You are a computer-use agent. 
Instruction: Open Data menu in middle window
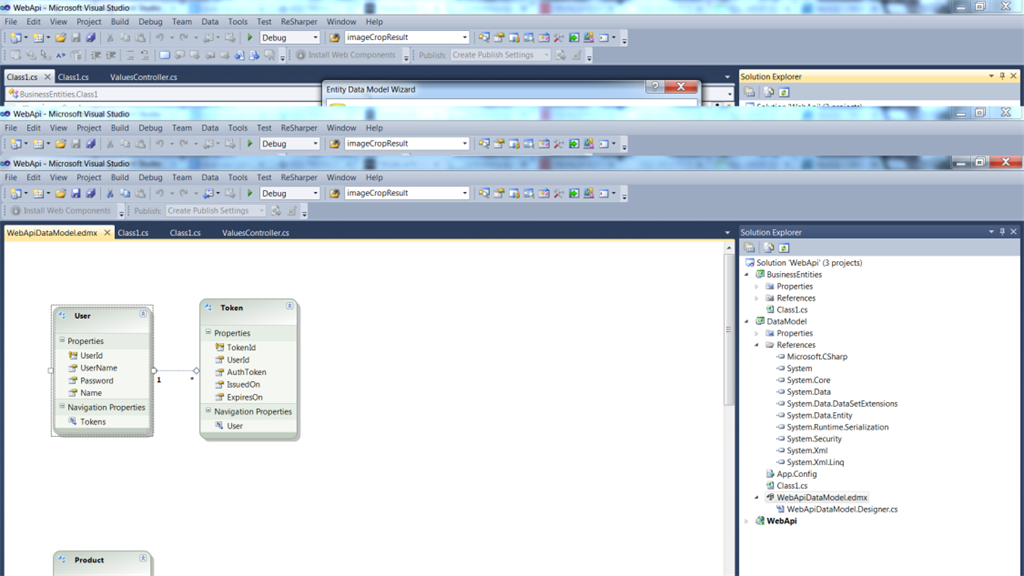210,128
